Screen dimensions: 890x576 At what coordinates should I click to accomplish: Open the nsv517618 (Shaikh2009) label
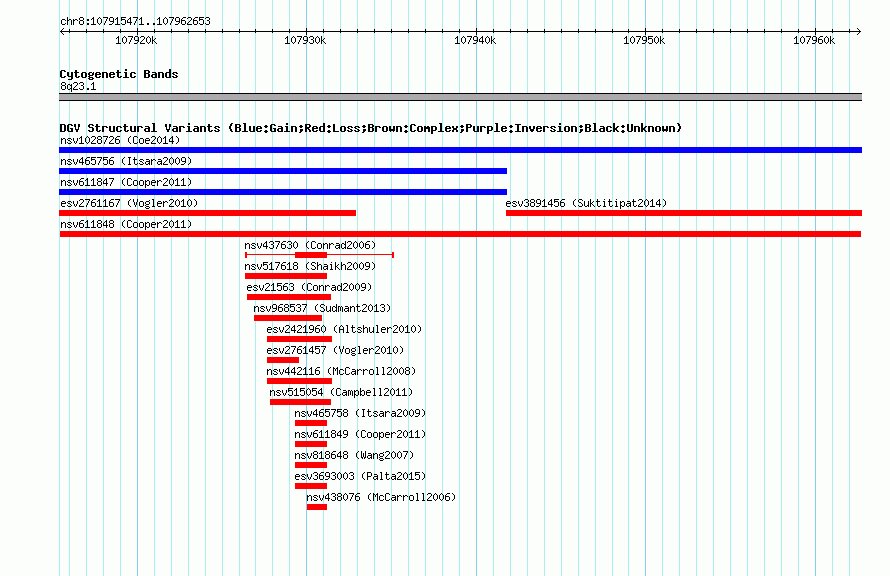point(310,266)
